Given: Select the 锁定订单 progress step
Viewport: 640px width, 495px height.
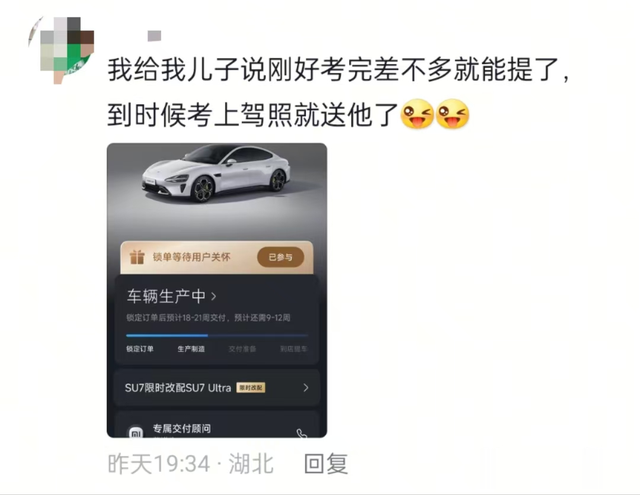Looking at the screenshot, I should 140,349.
